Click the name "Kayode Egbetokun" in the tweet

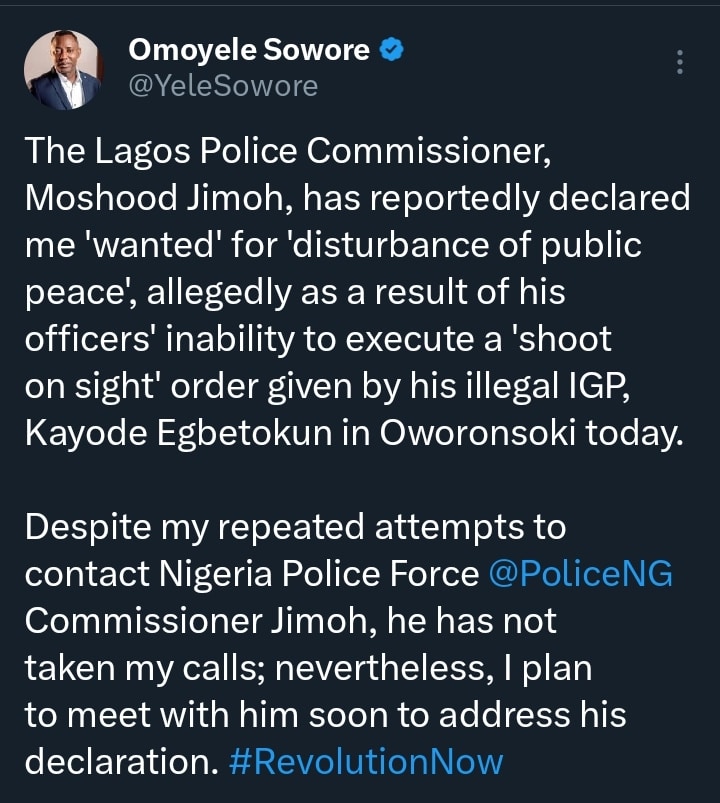tap(157, 432)
